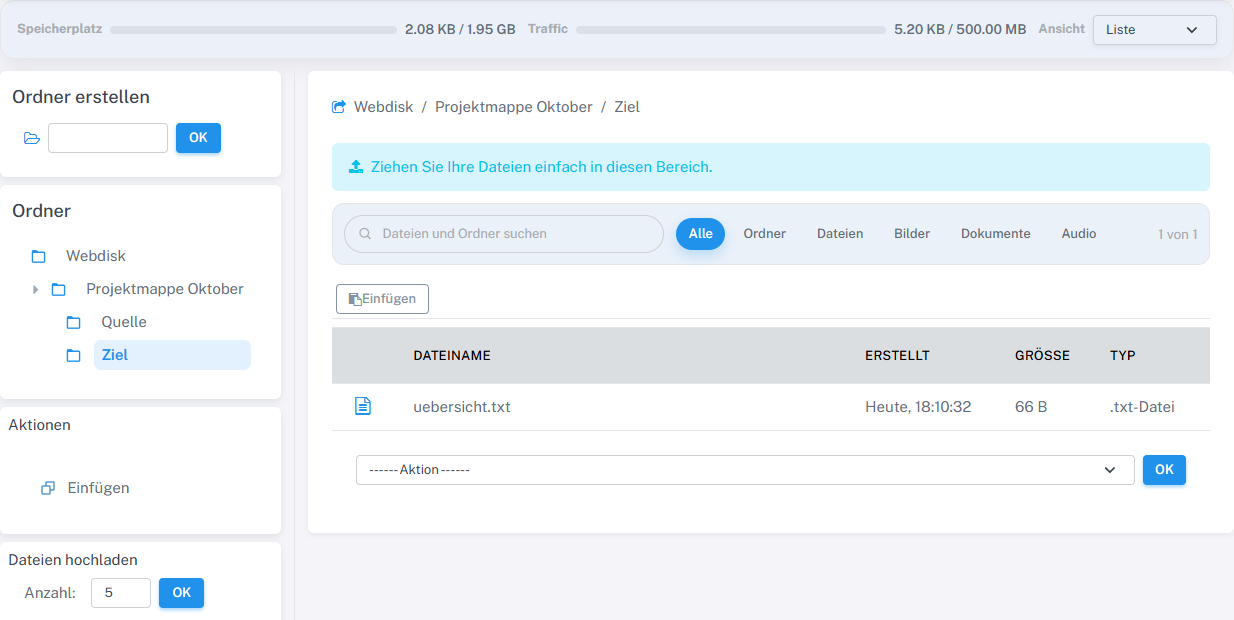Click the GRÖSSE column header

tap(1042, 355)
